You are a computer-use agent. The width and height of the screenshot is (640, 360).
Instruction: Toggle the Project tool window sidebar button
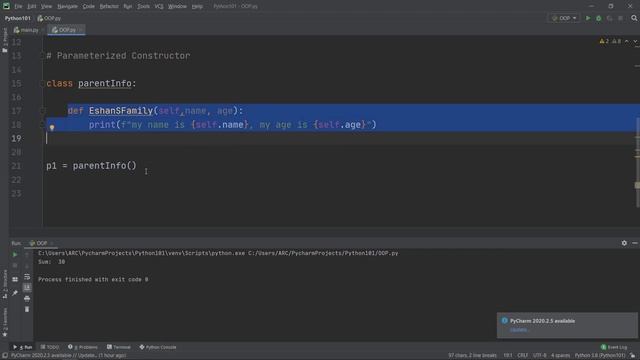tap(5, 40)
